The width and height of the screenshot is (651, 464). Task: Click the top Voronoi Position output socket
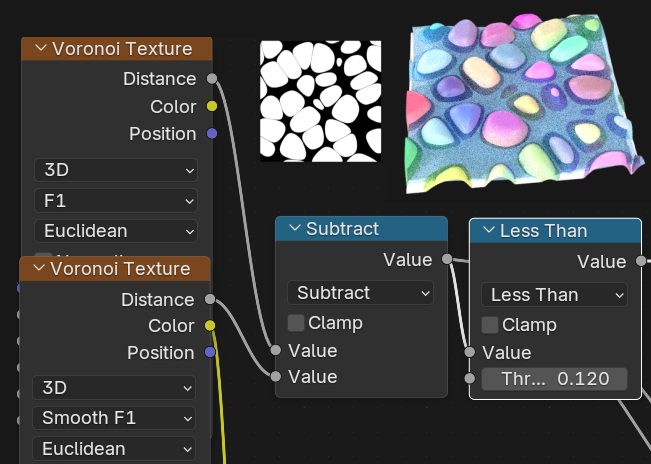click(211, 133)
